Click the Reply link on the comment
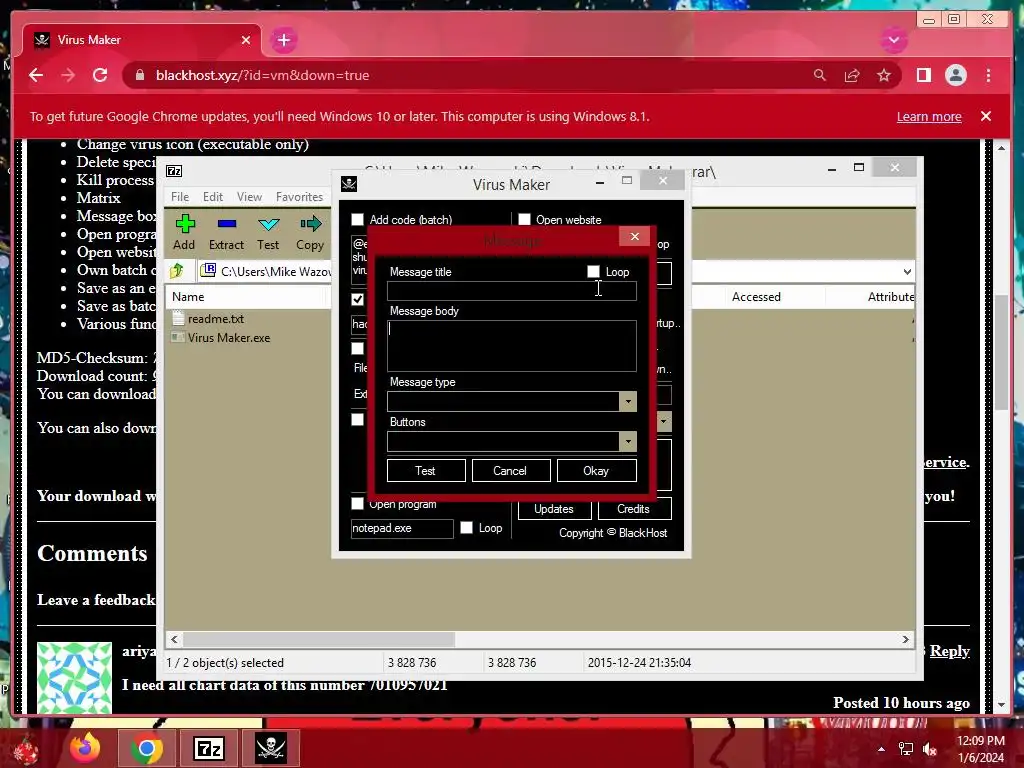This screenshot has width=1024, height=768. [x=949, y=650]
